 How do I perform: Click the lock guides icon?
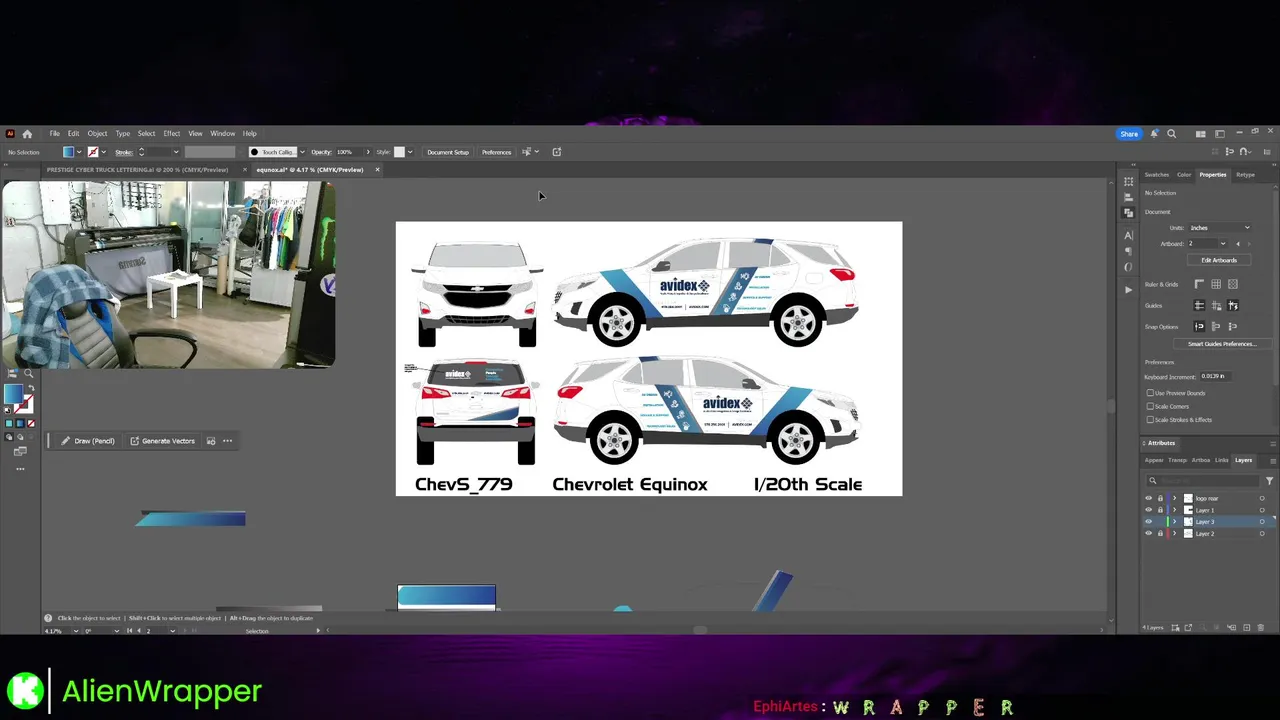(x=1216, y=306)
